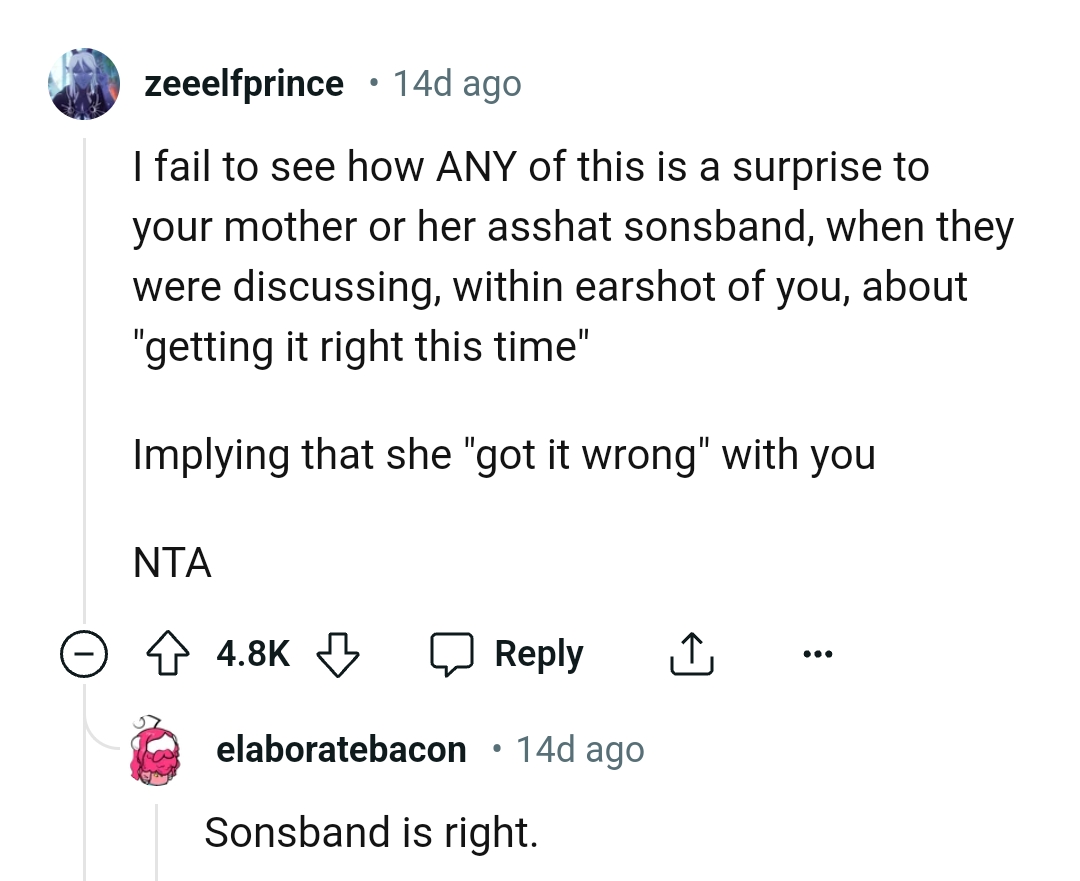Click the share upload-arrow icon

[x=690, y=655]
